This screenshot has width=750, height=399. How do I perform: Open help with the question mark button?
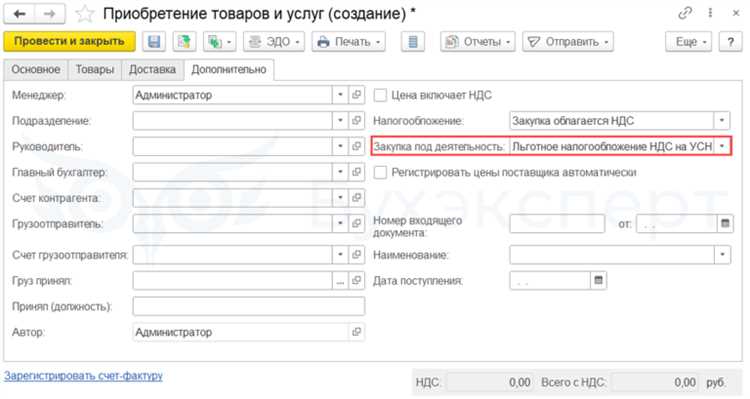(730, 42)
